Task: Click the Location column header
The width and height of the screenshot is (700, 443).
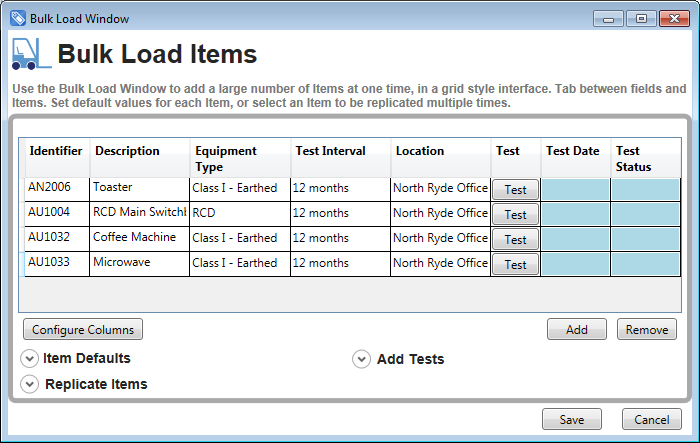Action: (x=440, y=152)
